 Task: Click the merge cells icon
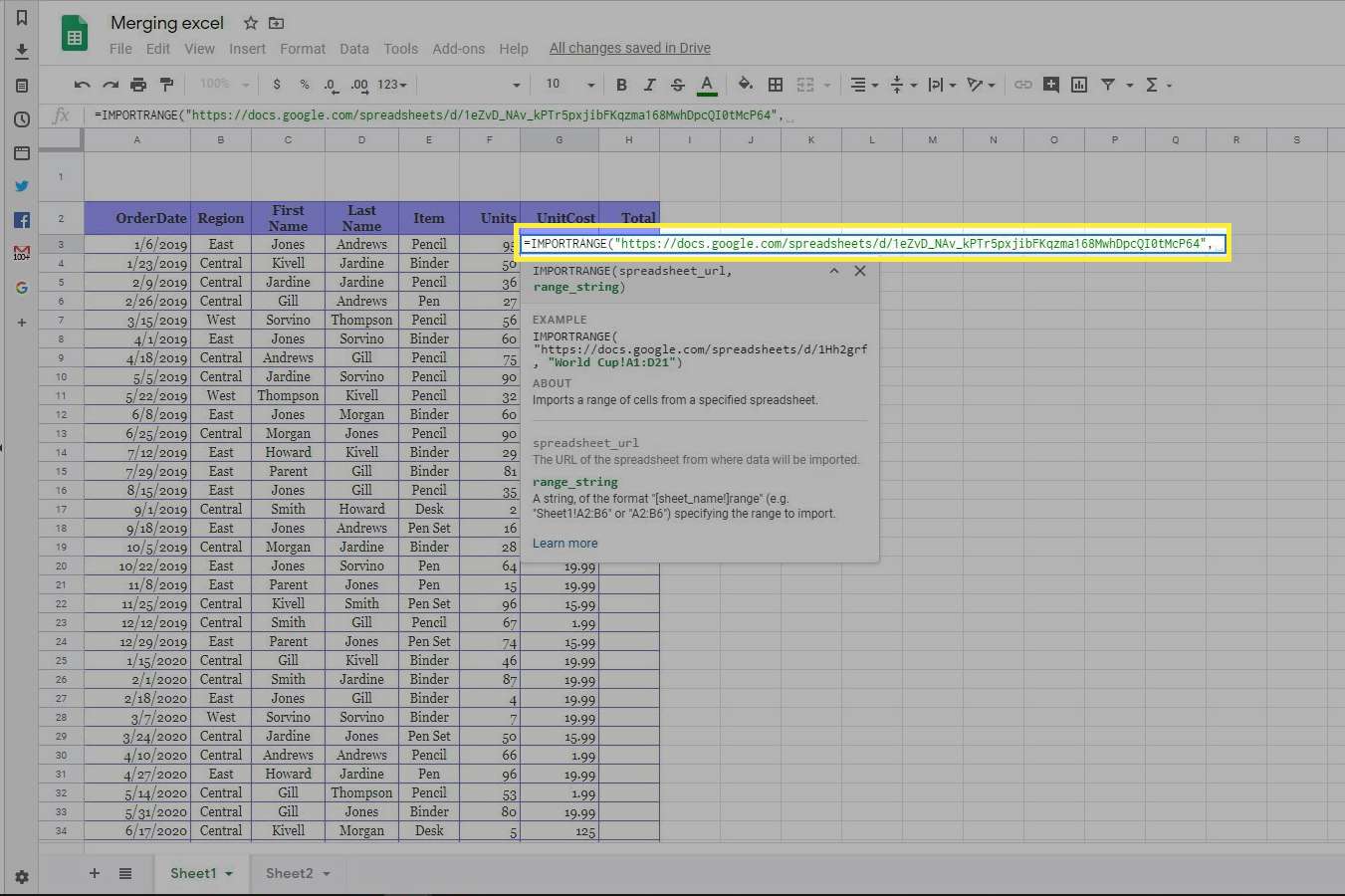(805, 85)
